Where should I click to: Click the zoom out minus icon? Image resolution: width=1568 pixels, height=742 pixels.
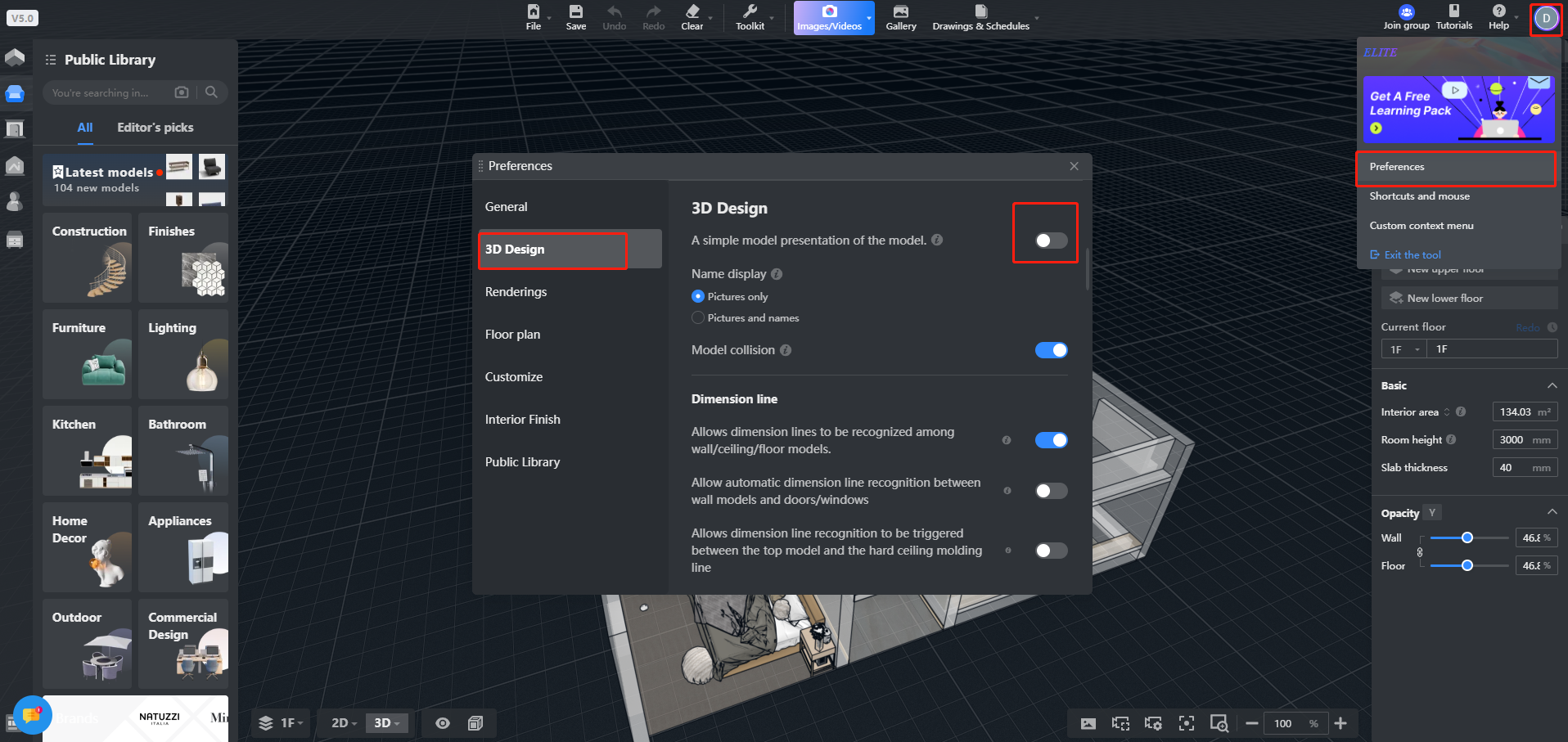point(1252,723)
